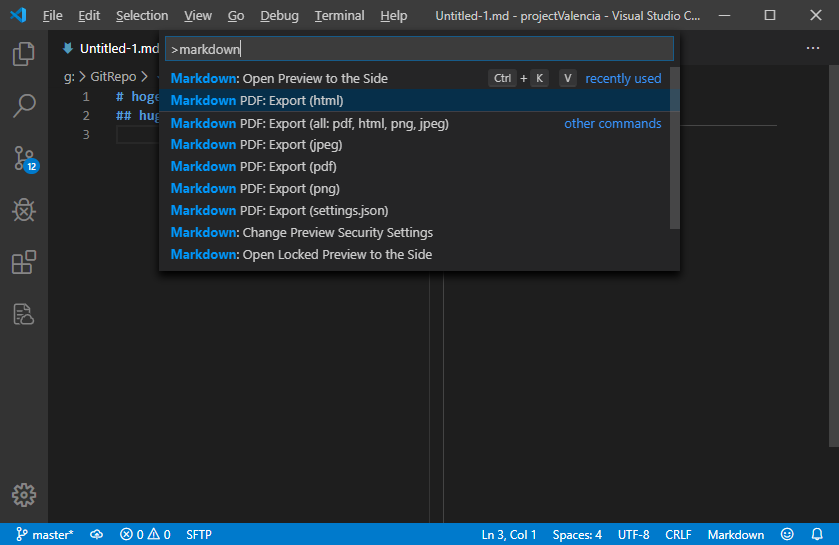Open the Extensions view icon

pos(24,263)
